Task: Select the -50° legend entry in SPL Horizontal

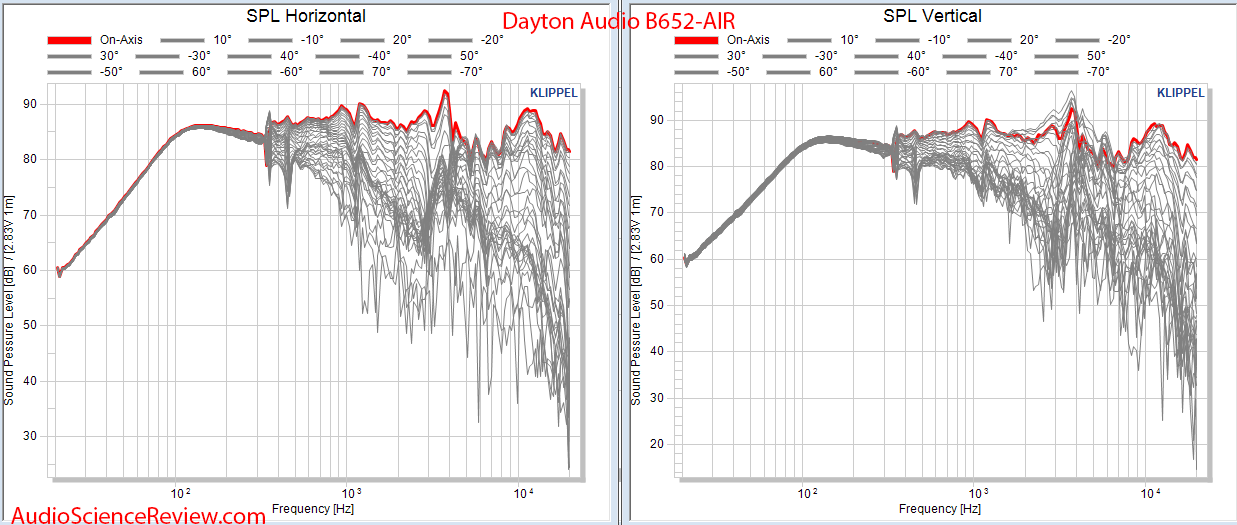Action: click(83, 72)
